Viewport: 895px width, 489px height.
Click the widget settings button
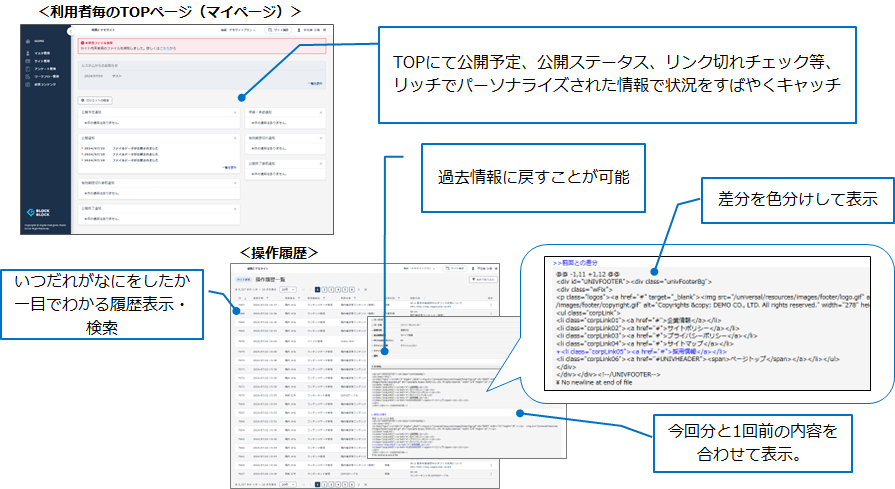(x=96, y=101)
